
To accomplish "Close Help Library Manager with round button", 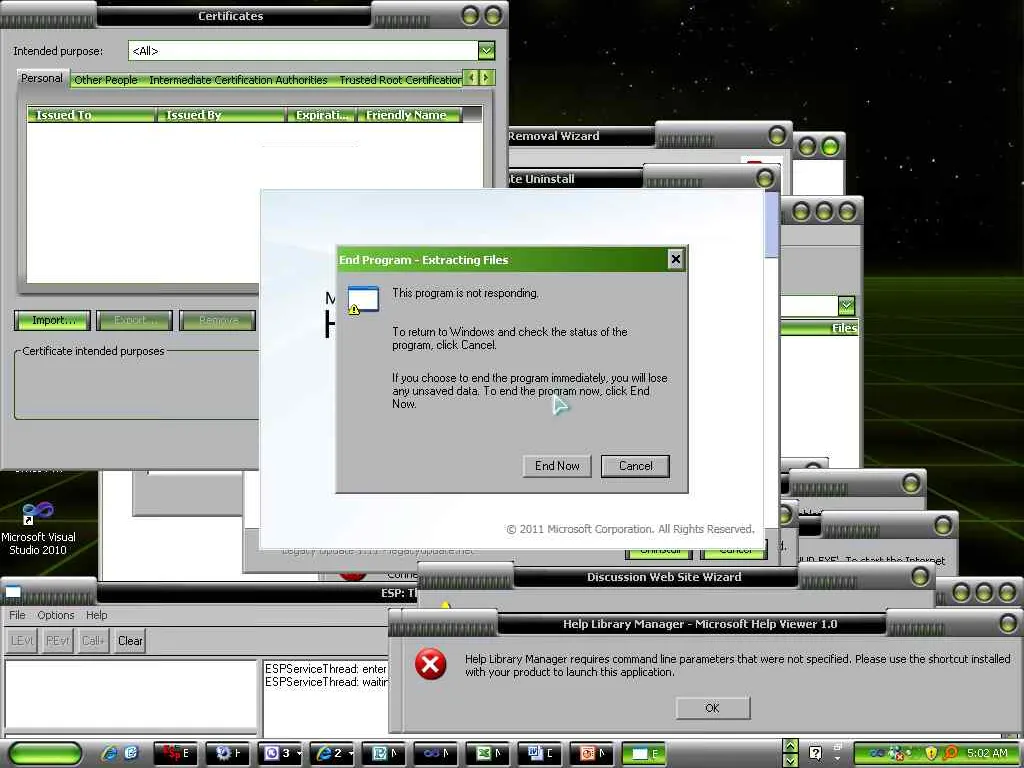I will point(1008,623).
